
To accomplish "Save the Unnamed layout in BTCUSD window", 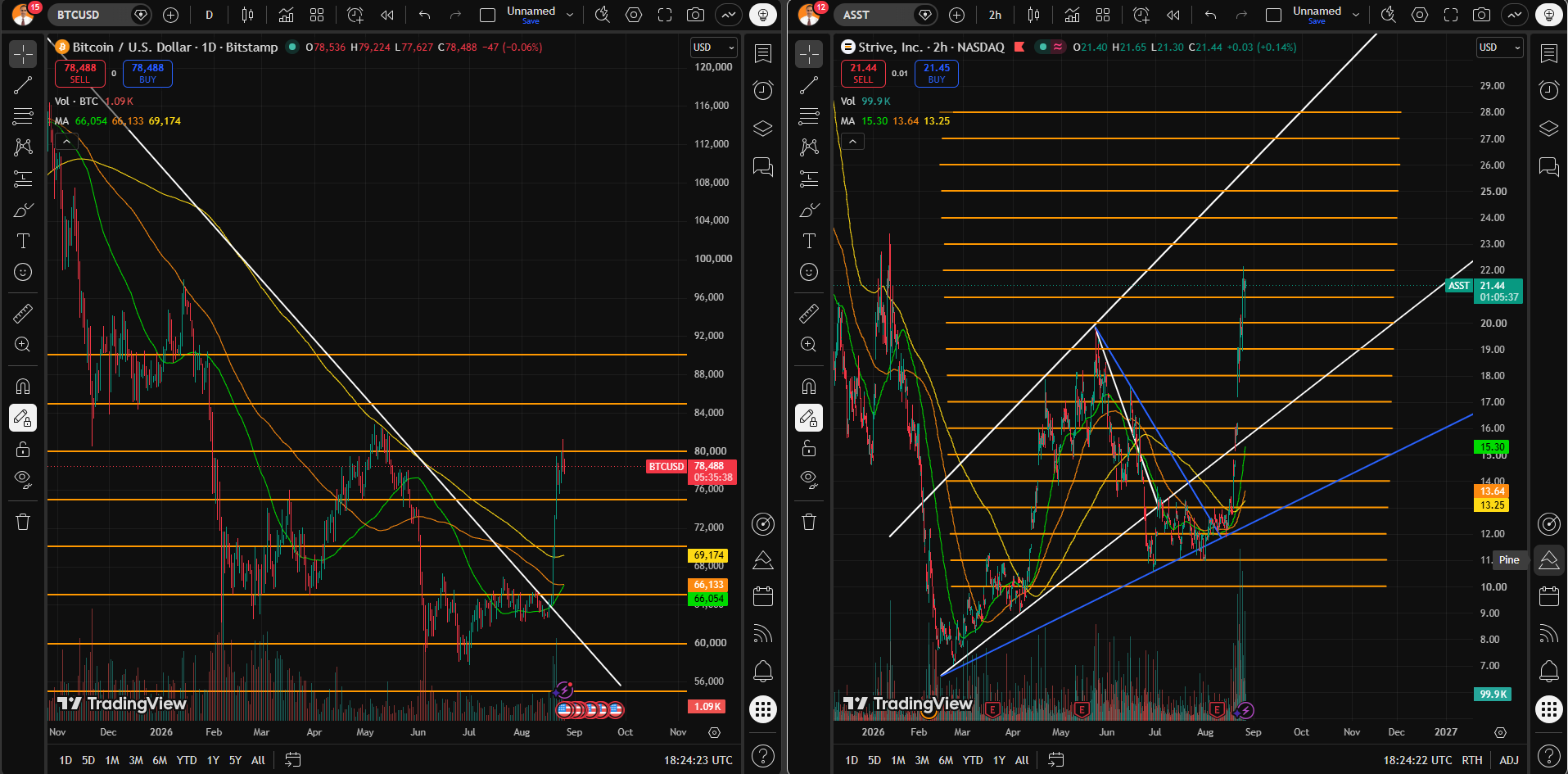I will 531,21.
